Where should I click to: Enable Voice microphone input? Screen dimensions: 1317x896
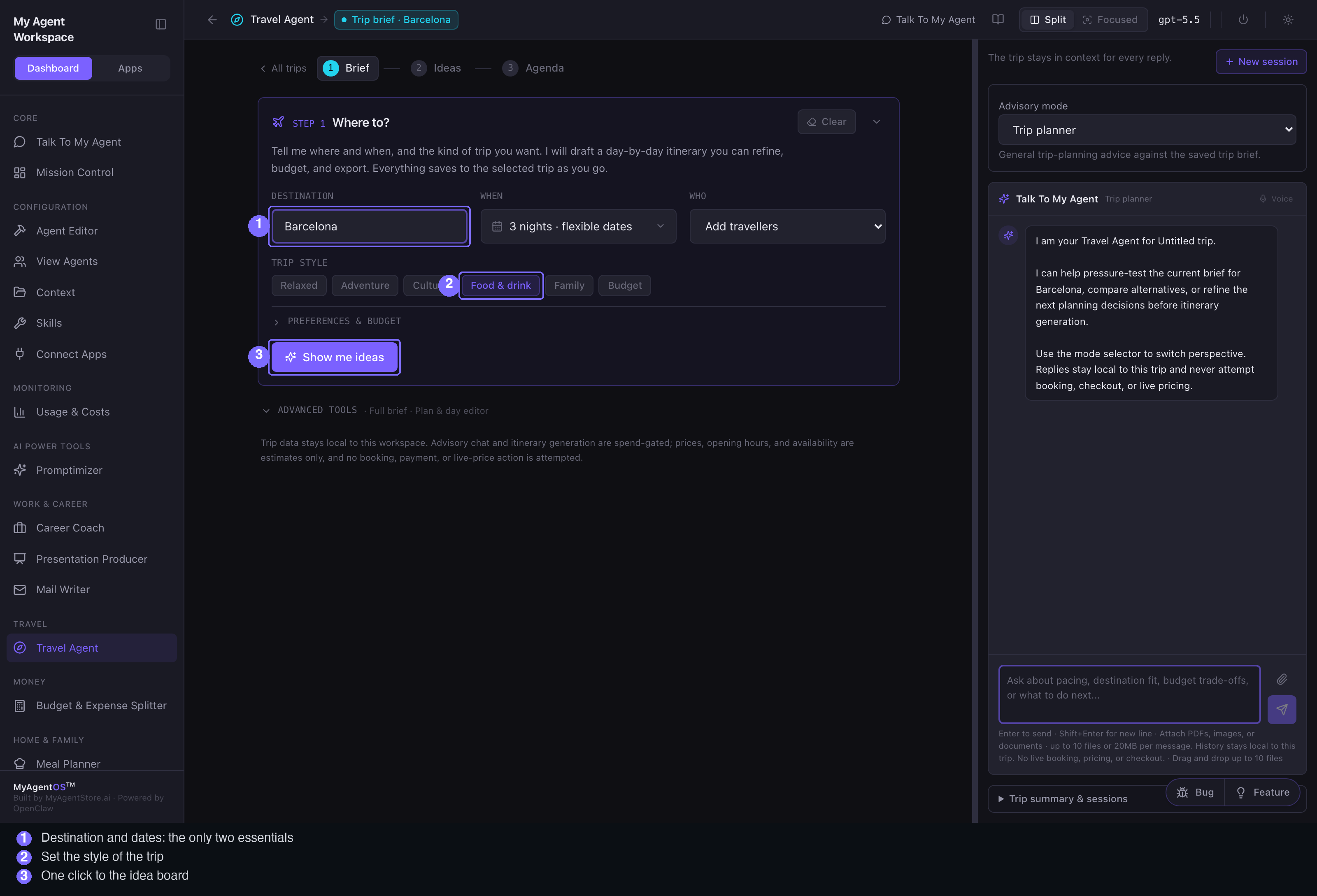pyautogui.click(x=1276, y=199)
